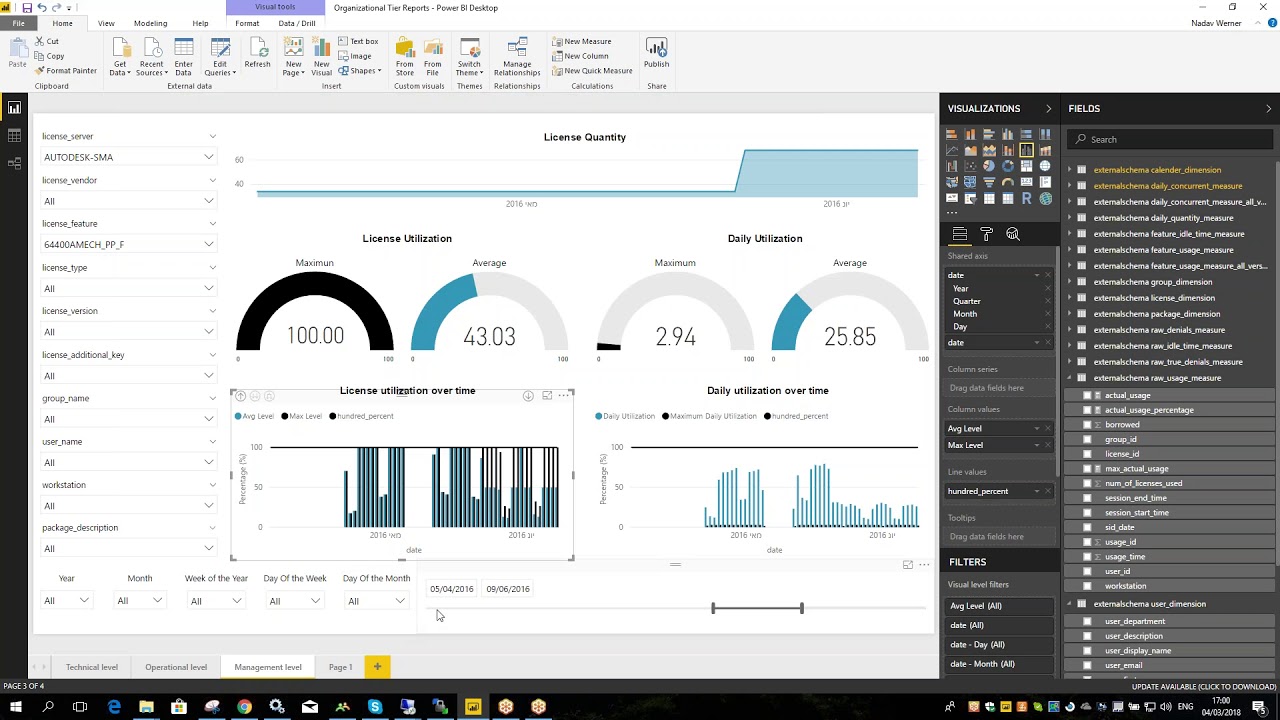Click the Refresh ribbon icon
Image resolution: width=1280 pixels, height=720 pixels.
[x=257, y=54]
